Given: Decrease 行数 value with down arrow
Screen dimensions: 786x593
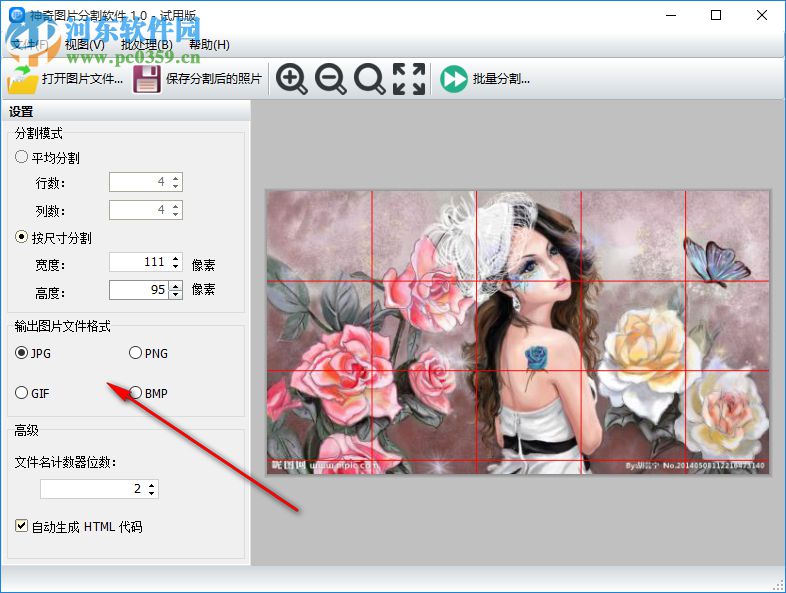Looking at the screenshot, I should pos(175,186).
